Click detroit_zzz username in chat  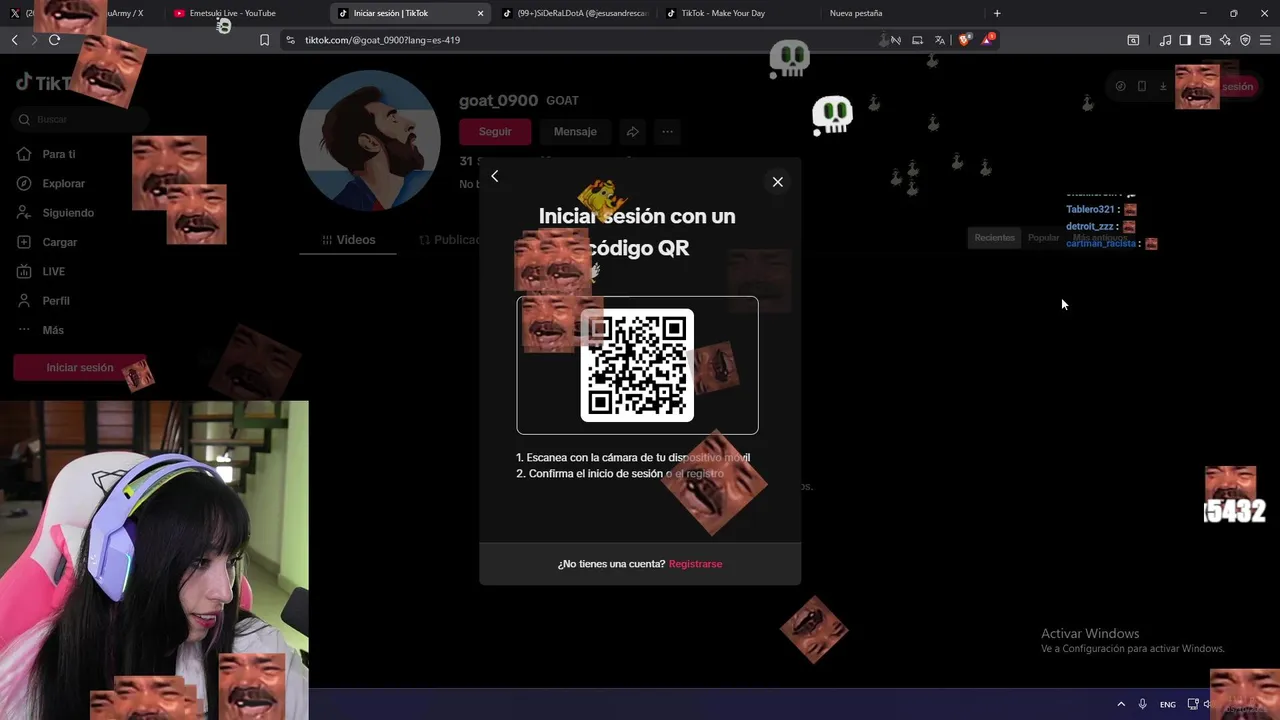click(x=1090, y=226)
